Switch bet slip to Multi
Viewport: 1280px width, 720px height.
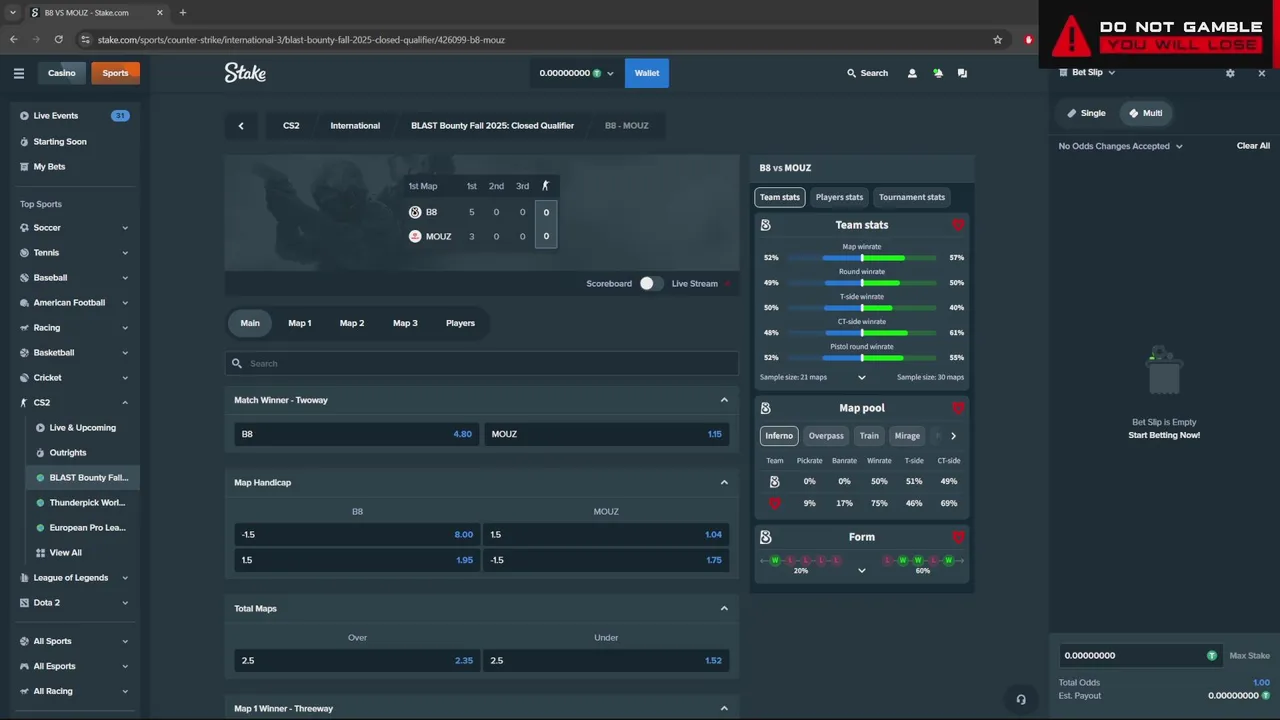(1146, 113)
